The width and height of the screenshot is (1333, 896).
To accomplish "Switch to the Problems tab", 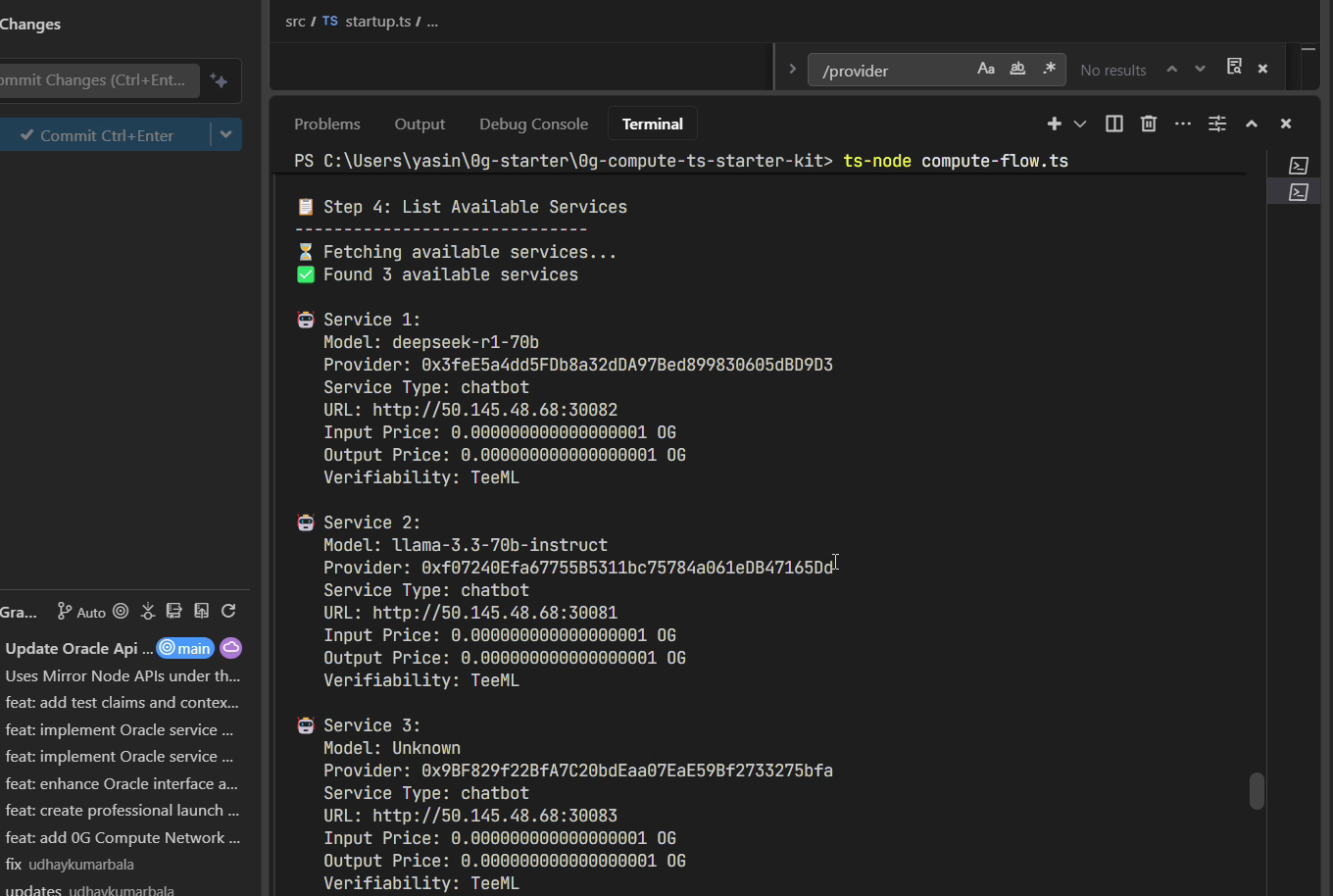I will [x=327, y=124].
